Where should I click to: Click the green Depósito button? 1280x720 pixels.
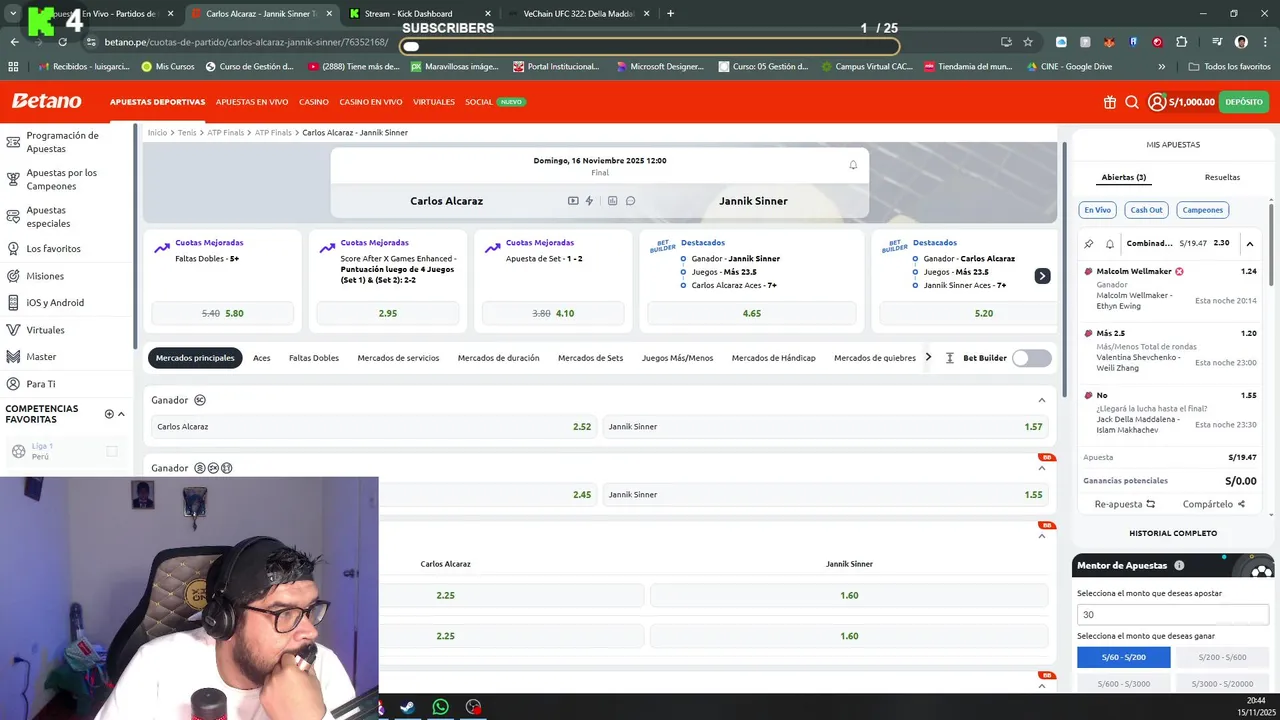click(1244, 102)
